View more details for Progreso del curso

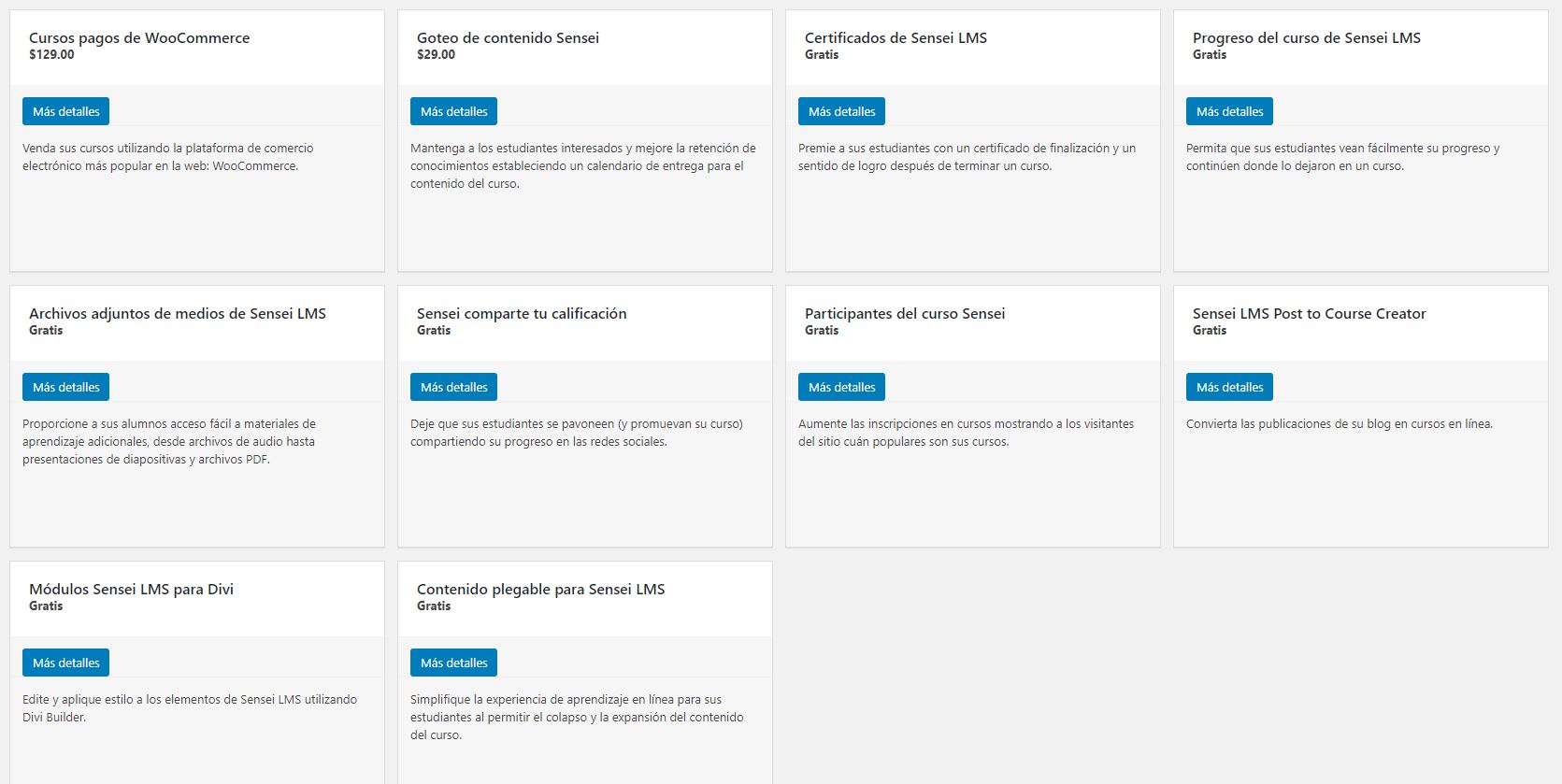tap(1229, 111)
